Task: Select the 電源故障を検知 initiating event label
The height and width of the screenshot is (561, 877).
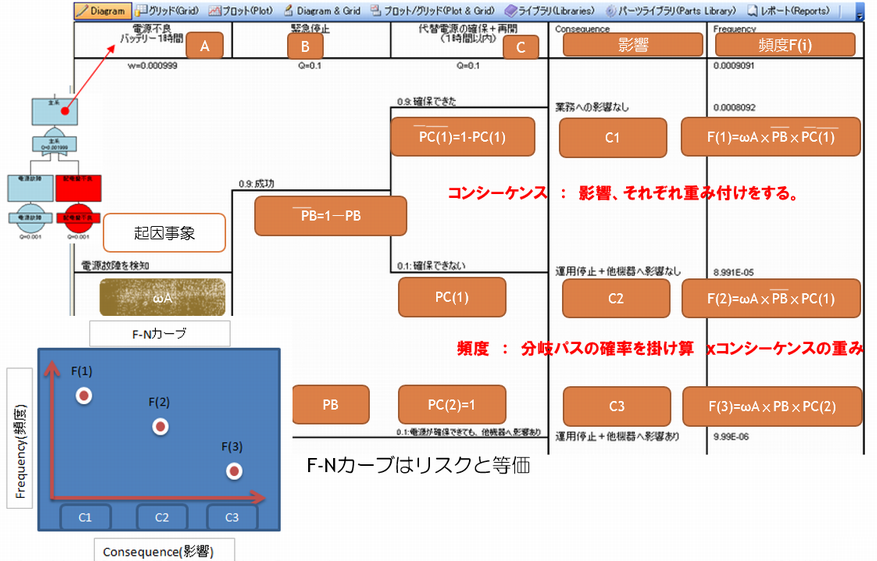Action: pos(115,266)
